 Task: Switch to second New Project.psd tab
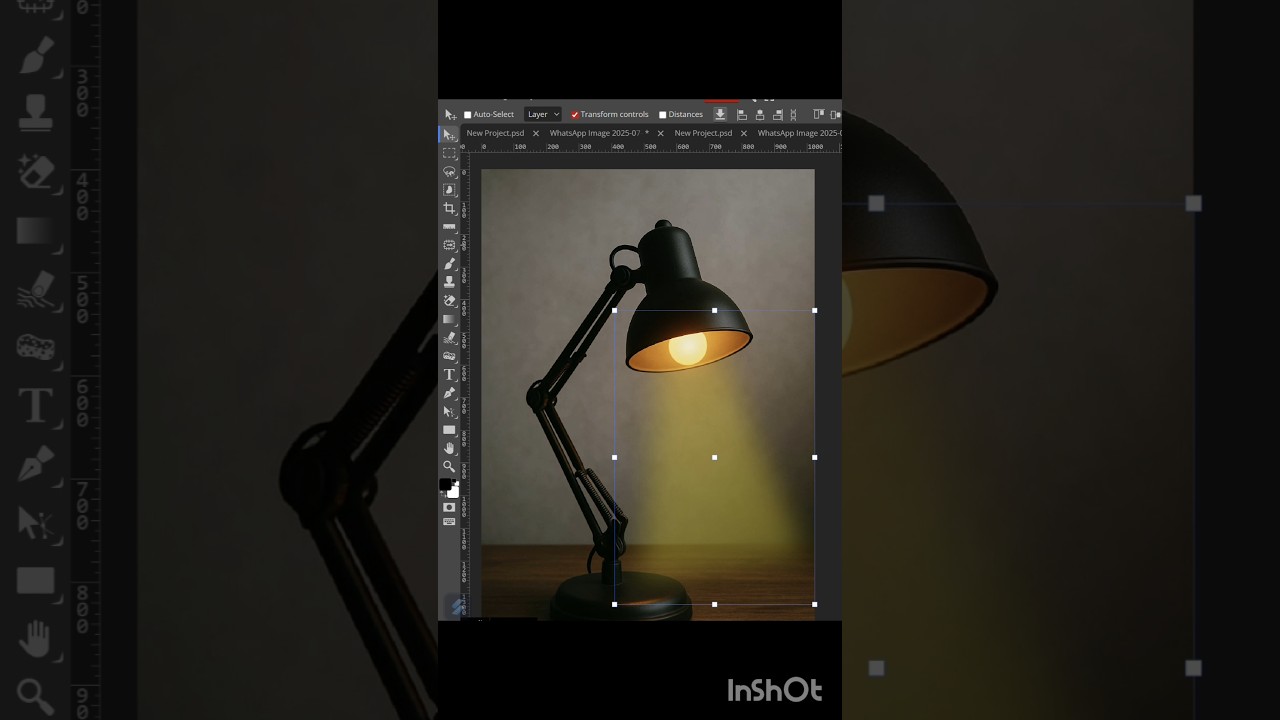pos(703,133)
